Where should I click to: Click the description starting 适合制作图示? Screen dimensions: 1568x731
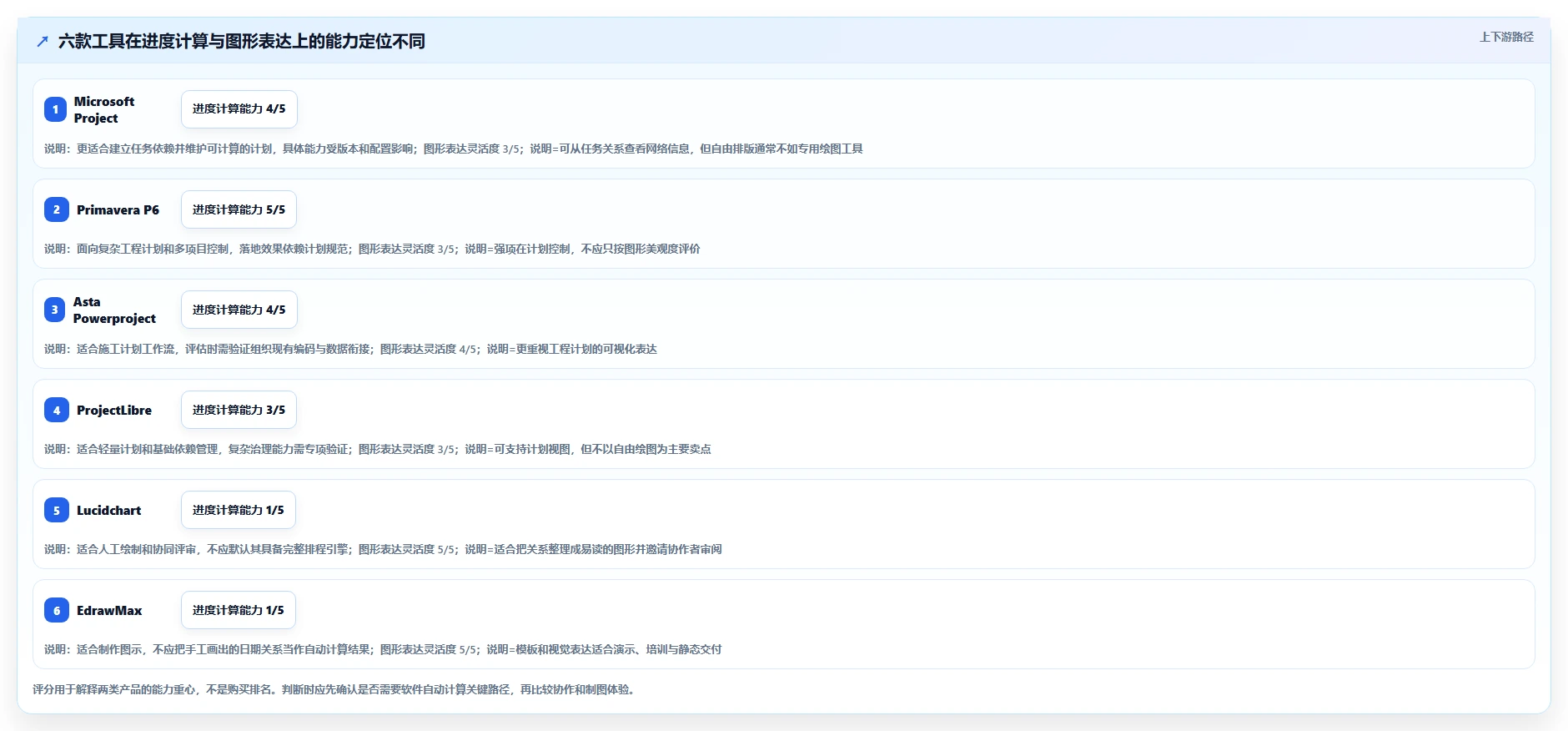[x=383, y=649]
